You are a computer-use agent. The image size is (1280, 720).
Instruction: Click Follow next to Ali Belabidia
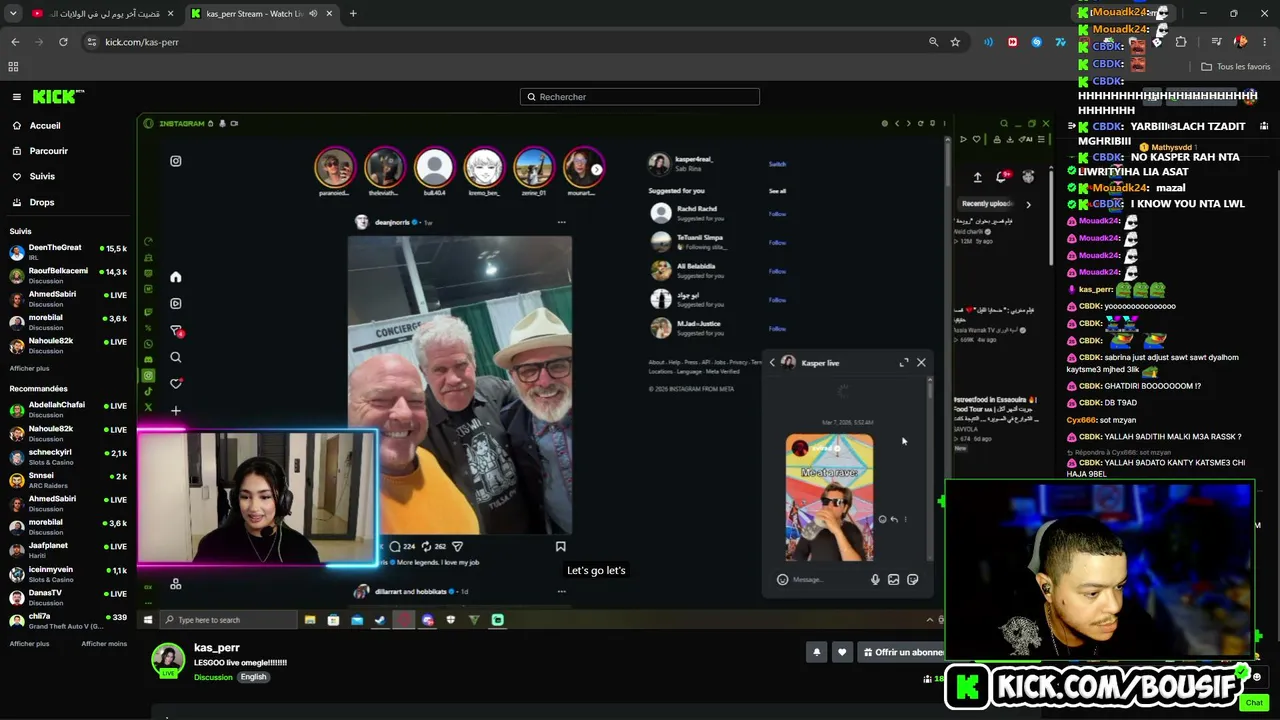[x=777, y=271]
